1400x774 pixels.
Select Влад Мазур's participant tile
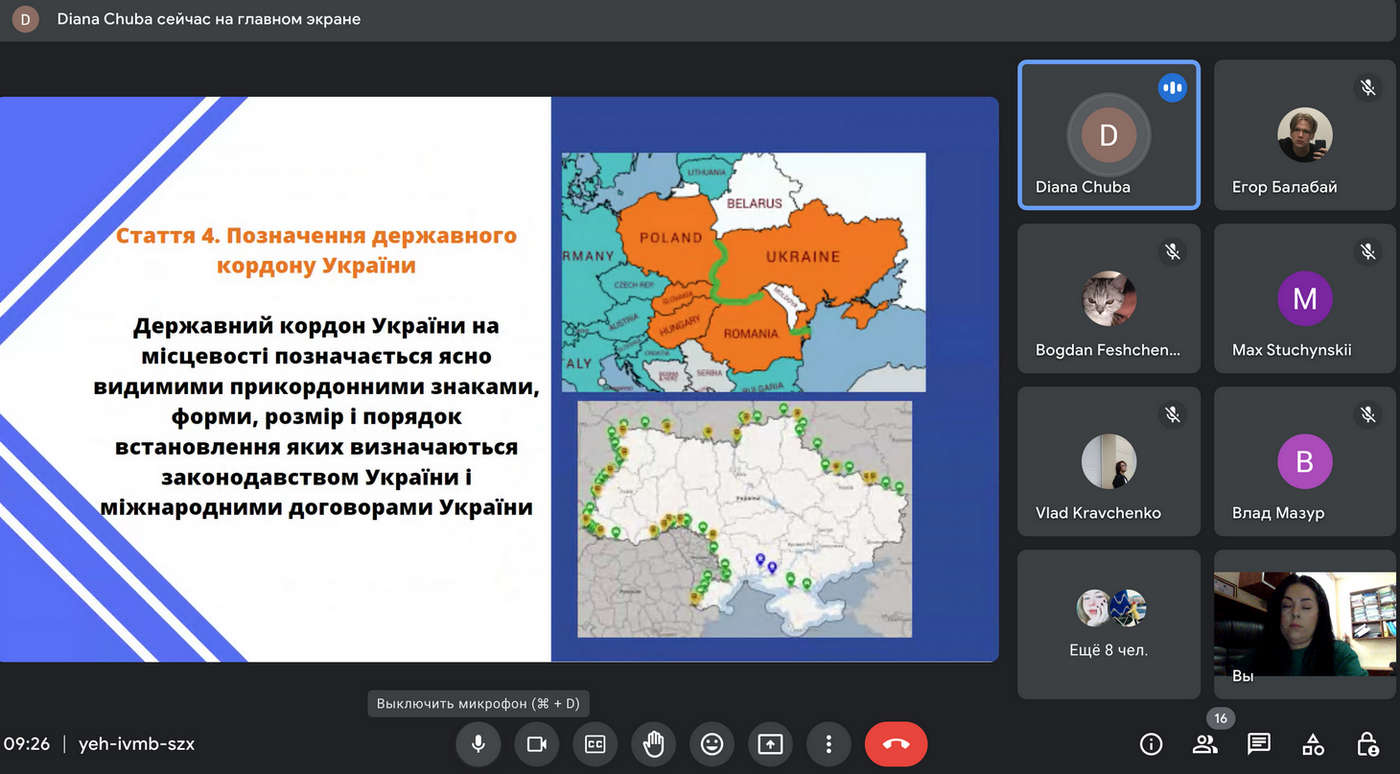1304,461
